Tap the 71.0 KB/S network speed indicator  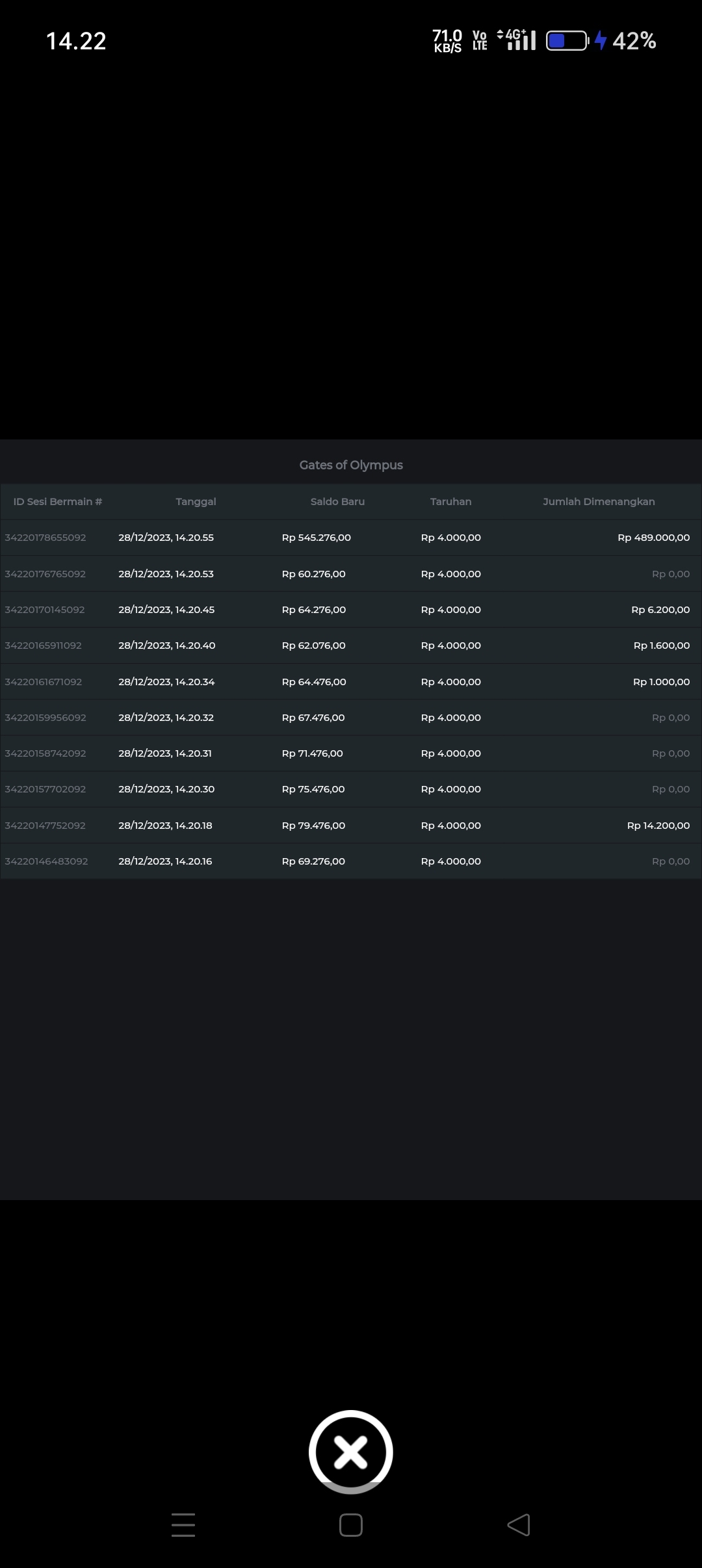pos(447,41)
